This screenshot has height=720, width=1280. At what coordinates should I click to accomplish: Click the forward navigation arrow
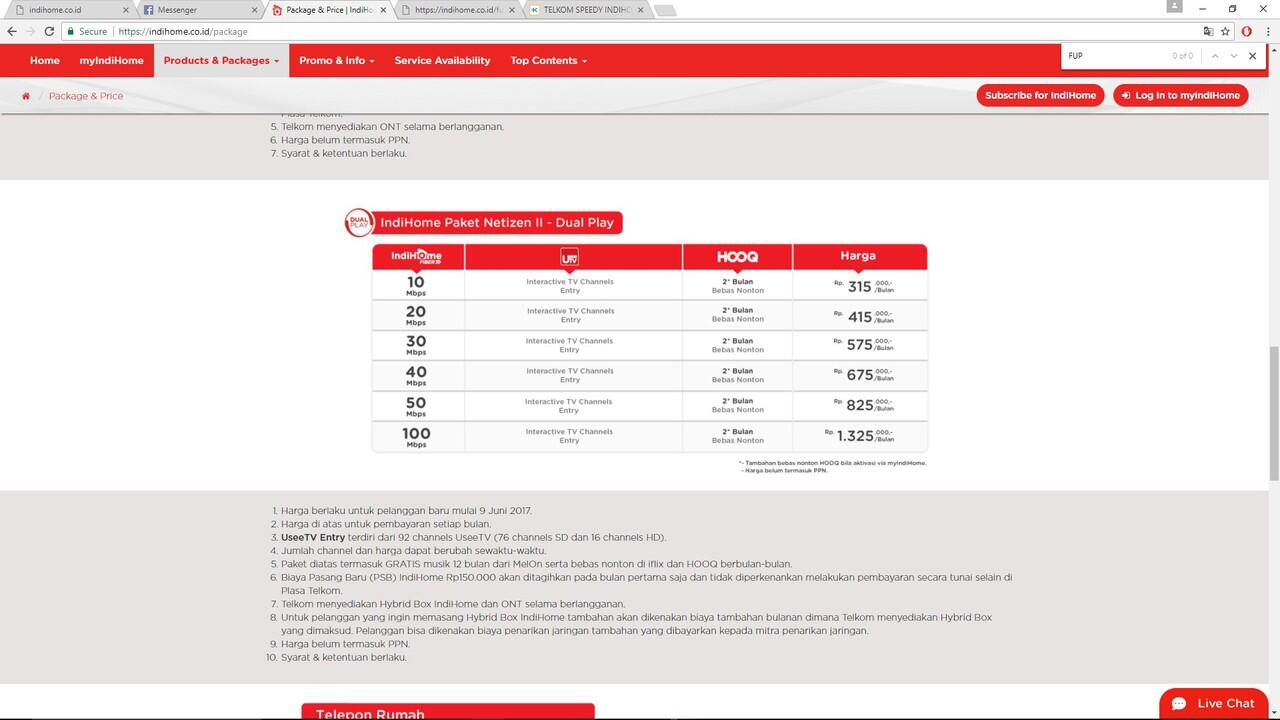pos(30,31)
